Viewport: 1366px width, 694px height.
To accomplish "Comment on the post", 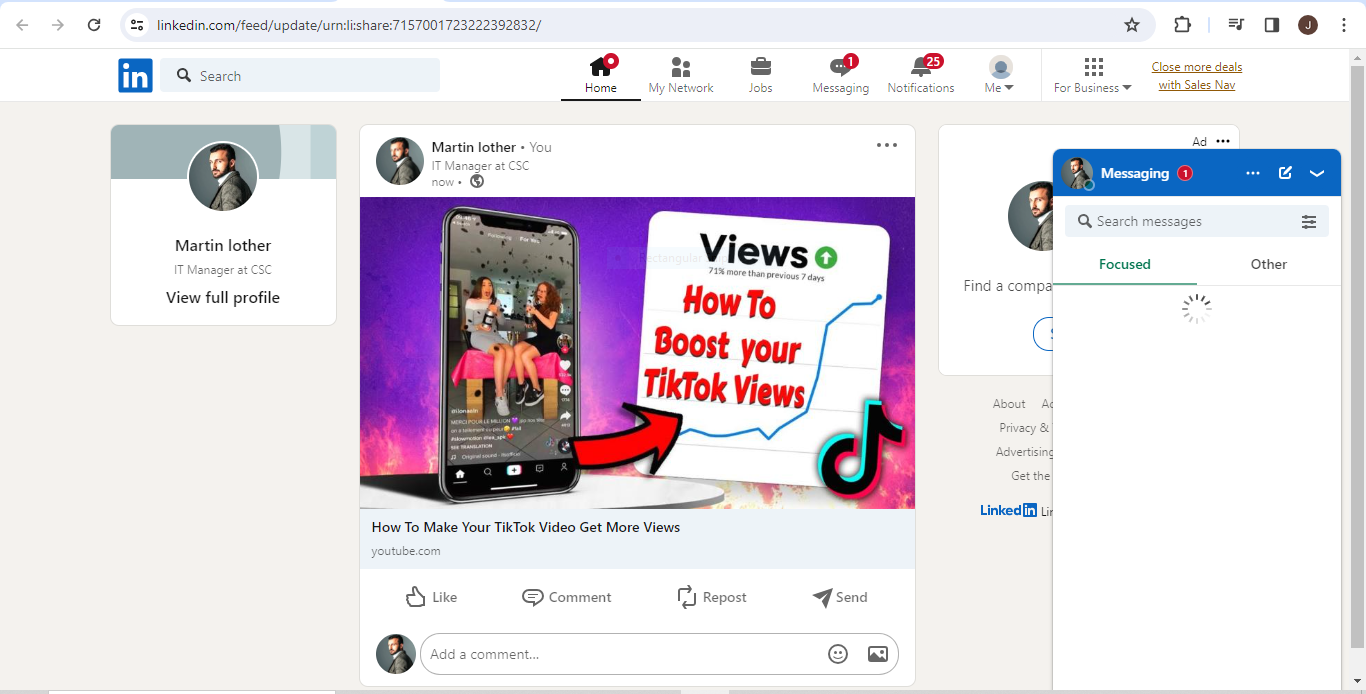I will 567,597.
